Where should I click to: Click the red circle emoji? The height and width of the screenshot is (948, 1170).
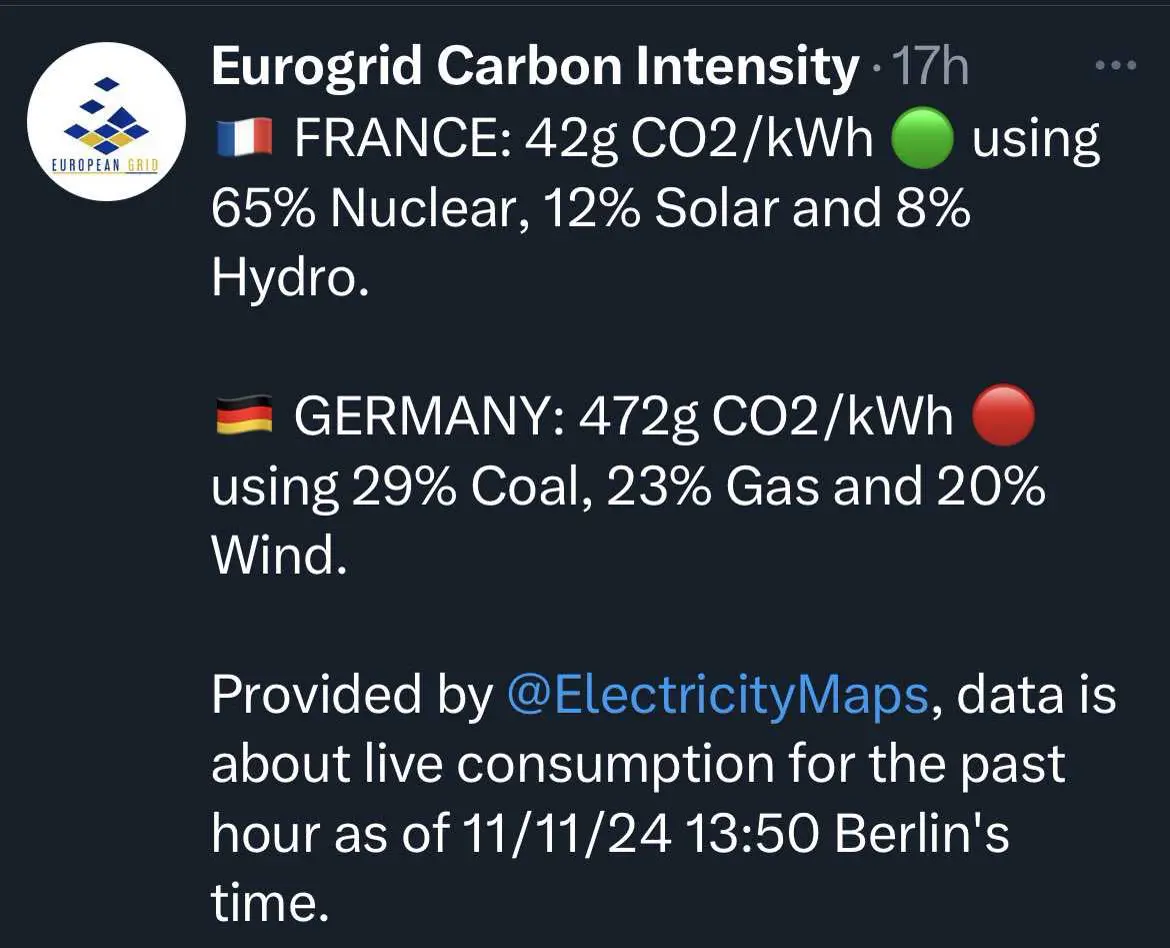point(1002,417)
